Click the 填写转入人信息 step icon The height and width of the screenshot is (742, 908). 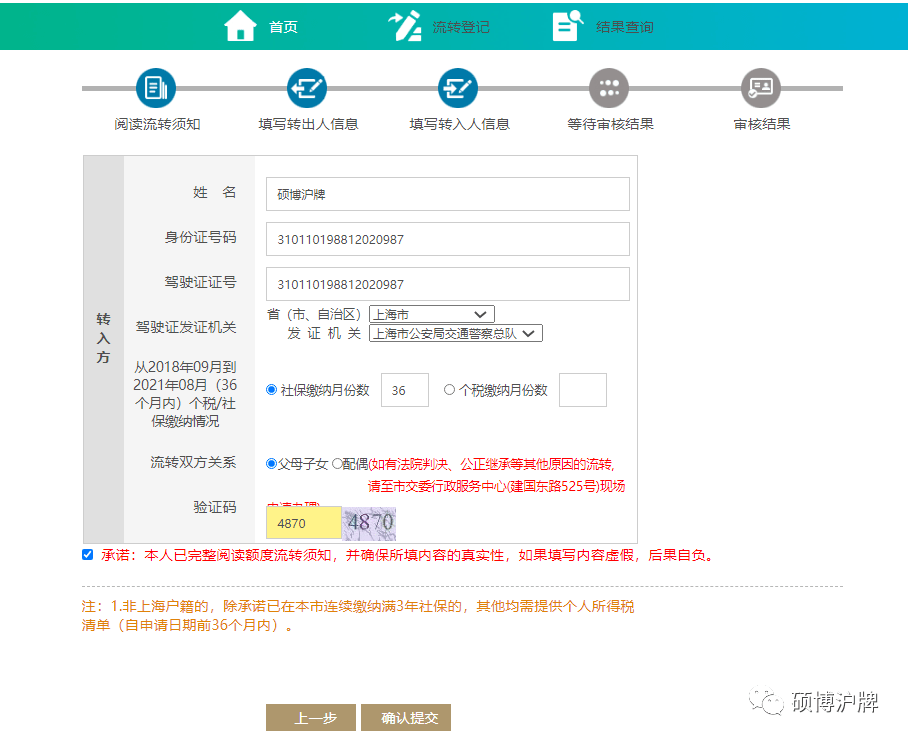[x=457, y=87]
